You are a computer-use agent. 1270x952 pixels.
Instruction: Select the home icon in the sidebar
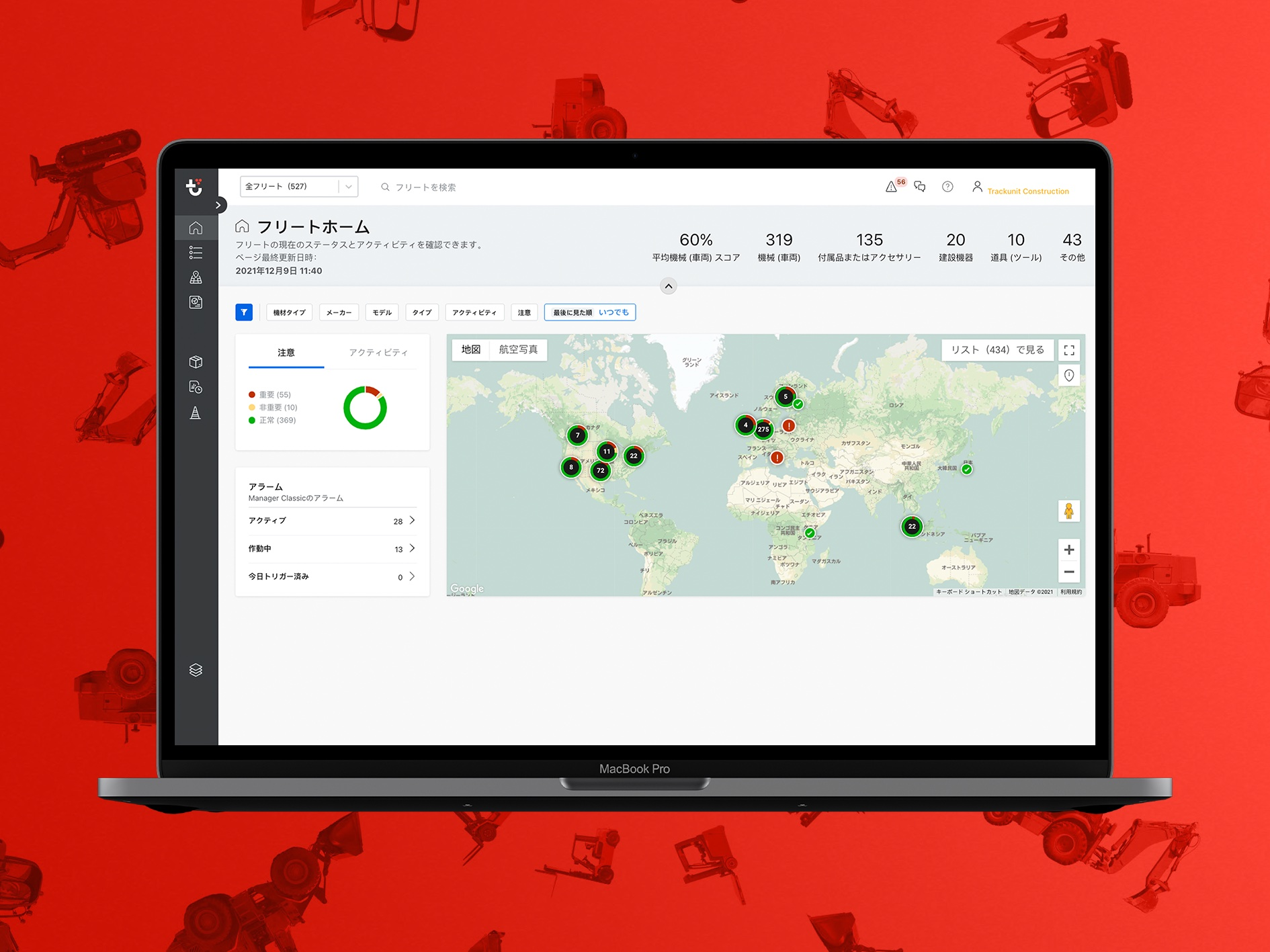[196, 228]
